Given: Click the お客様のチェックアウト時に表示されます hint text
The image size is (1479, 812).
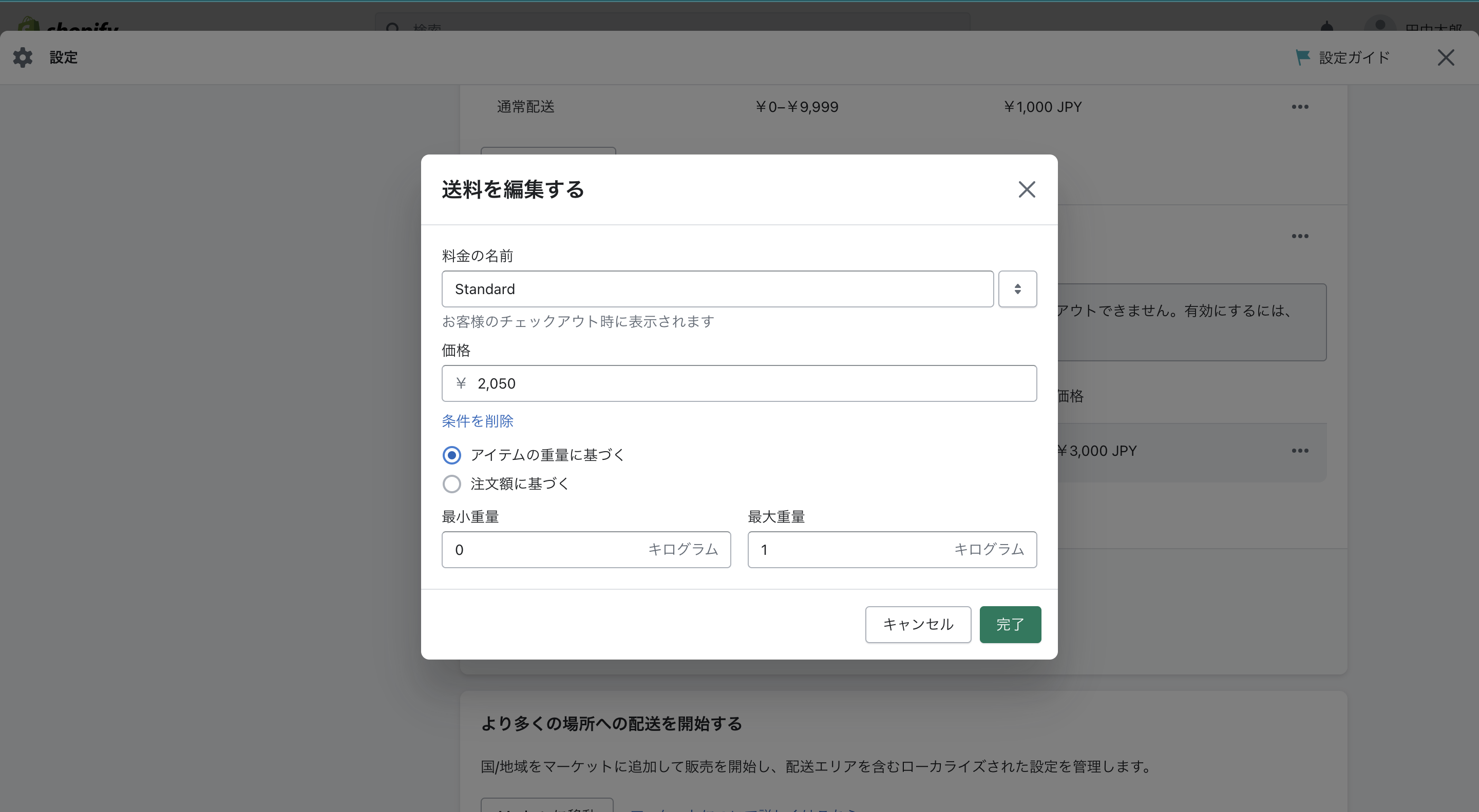Looking at the screenshot, I should (578, 321).
